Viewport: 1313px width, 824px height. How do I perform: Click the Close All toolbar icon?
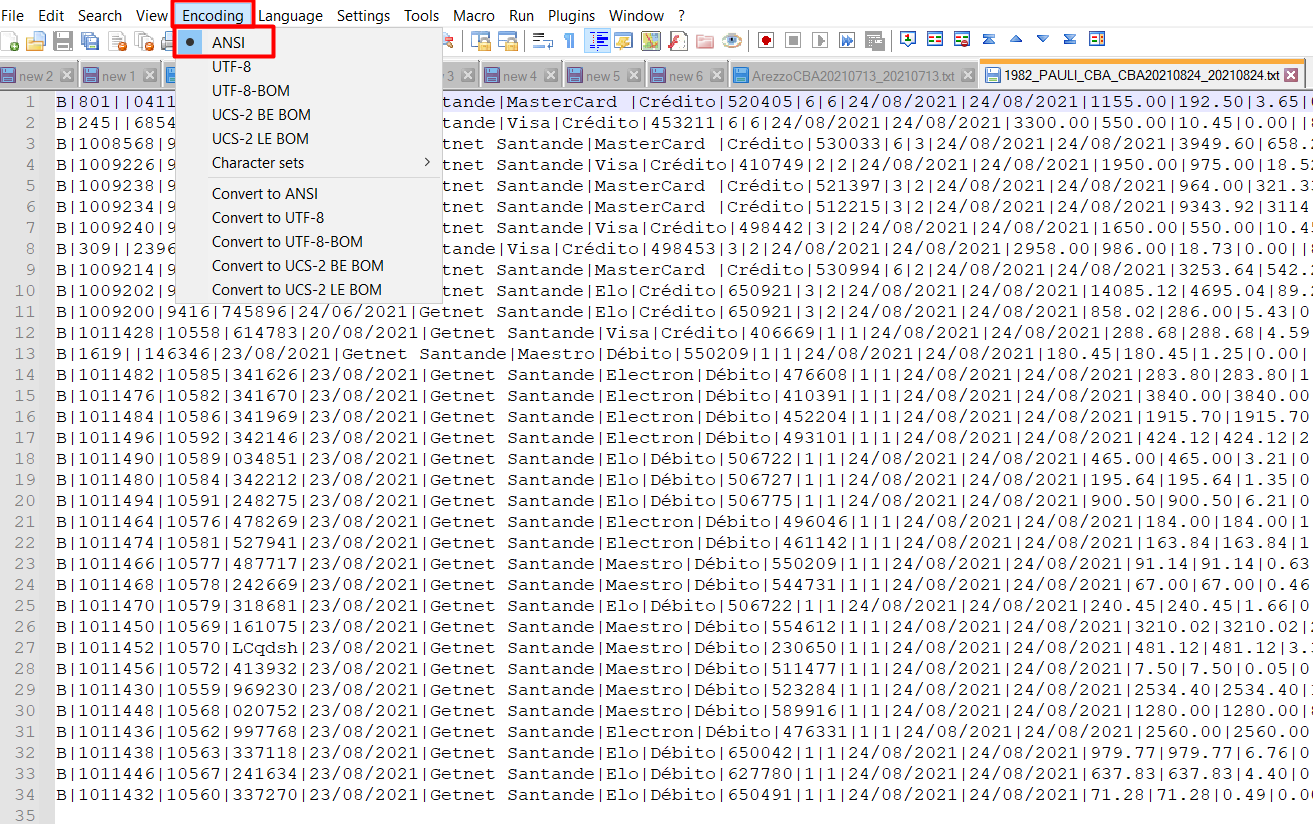(144, 41)
